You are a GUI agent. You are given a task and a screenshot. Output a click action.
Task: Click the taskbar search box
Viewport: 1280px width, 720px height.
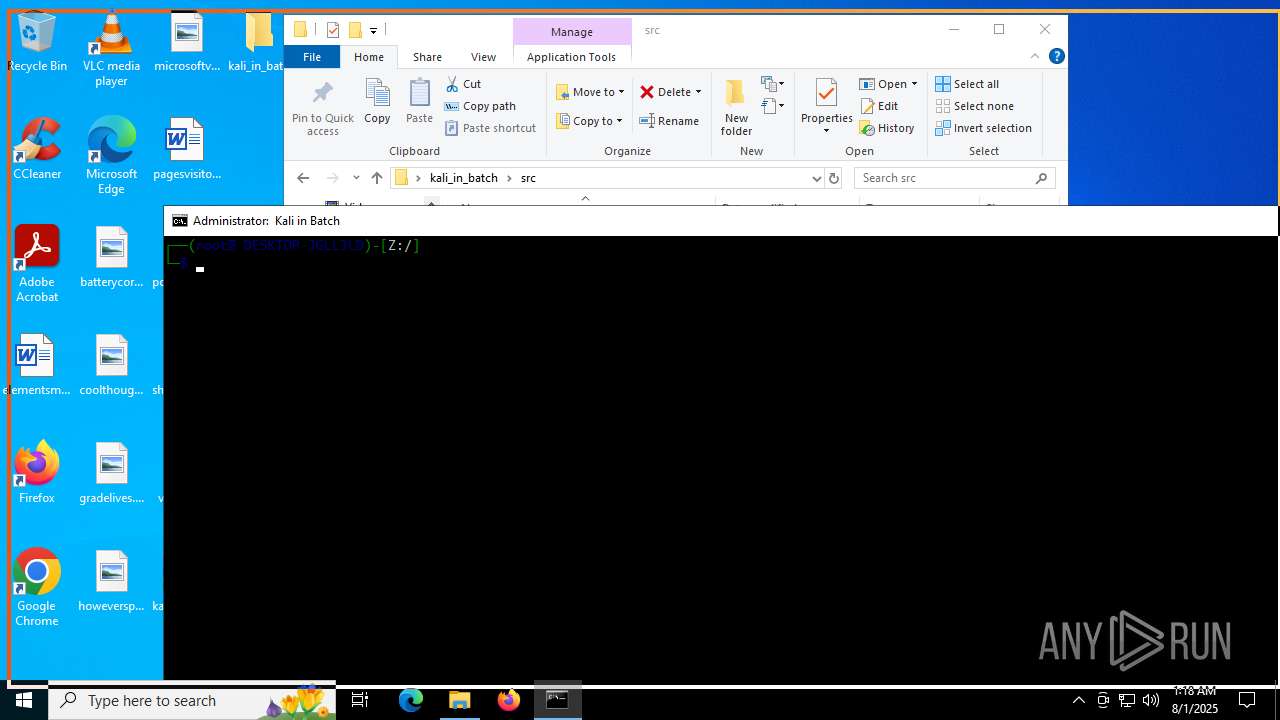pyautogui.click(x=192, y=700)
